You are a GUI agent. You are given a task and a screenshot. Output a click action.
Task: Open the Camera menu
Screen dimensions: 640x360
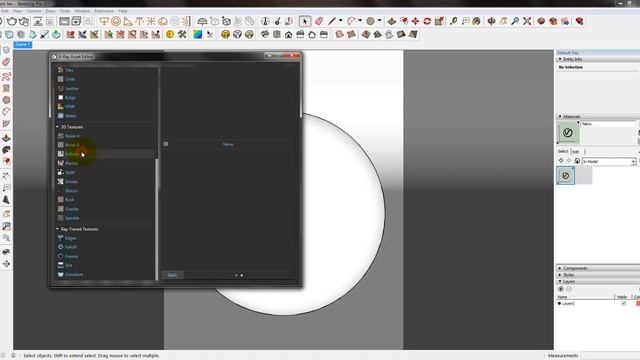(x=34, y=11)
